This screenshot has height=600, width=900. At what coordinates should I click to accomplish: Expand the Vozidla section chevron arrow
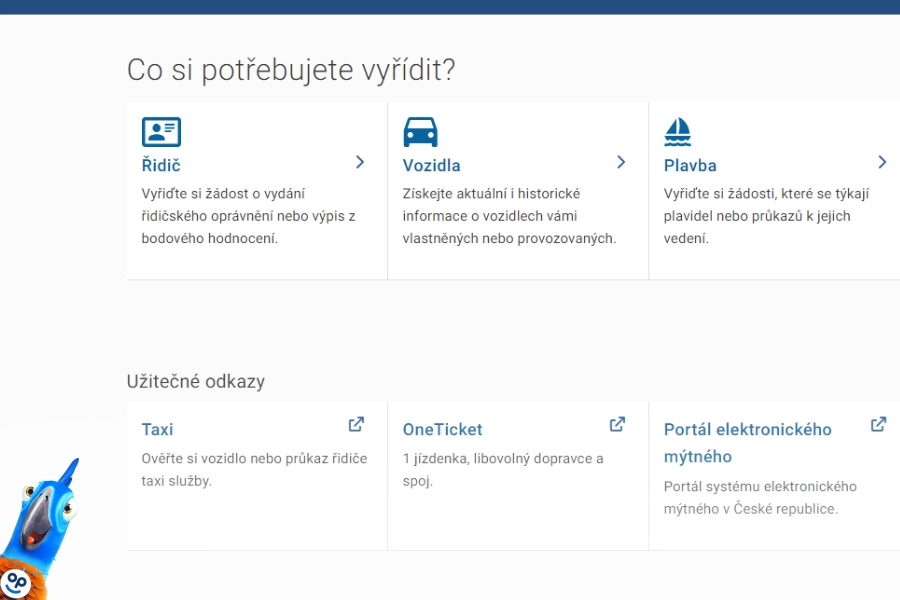point(621,162)
